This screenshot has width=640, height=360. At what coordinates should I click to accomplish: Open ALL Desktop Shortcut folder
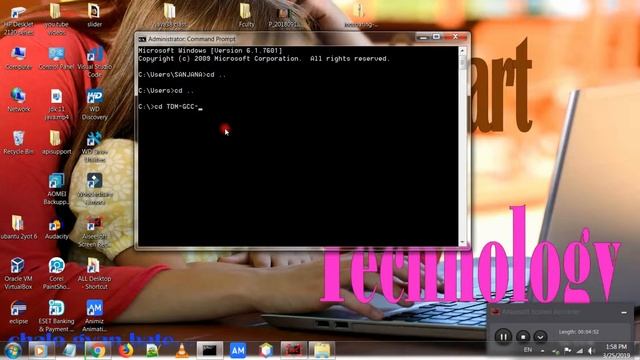pos(94,274)
